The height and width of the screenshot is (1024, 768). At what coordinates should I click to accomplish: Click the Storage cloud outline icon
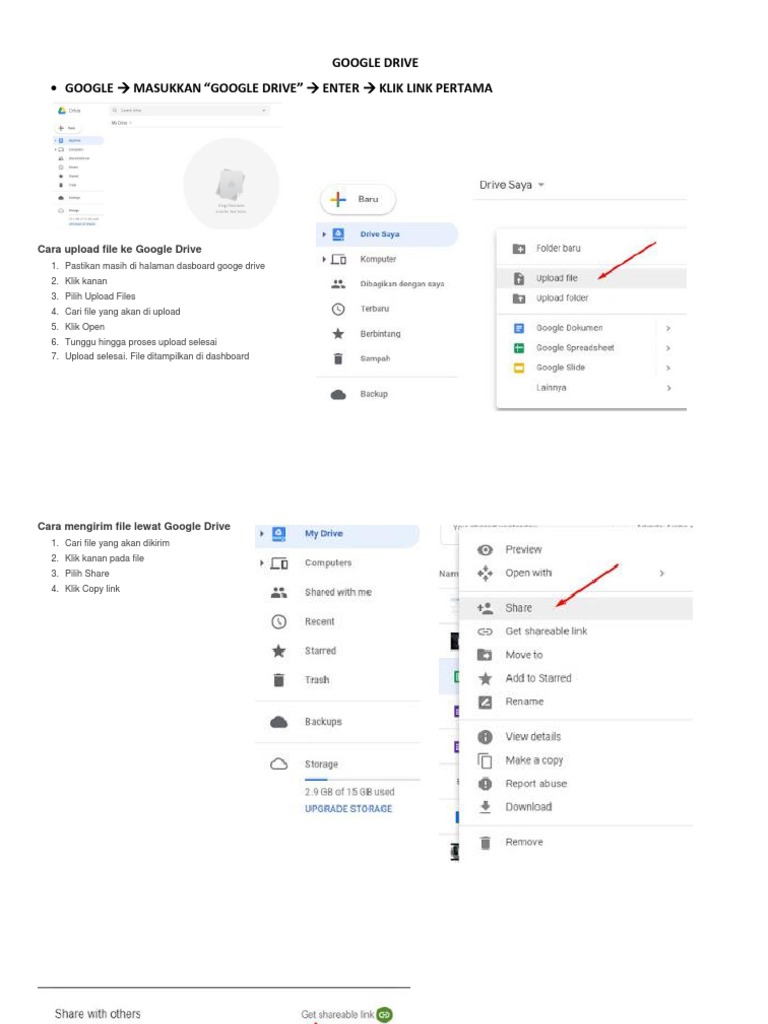click(279, 764)
